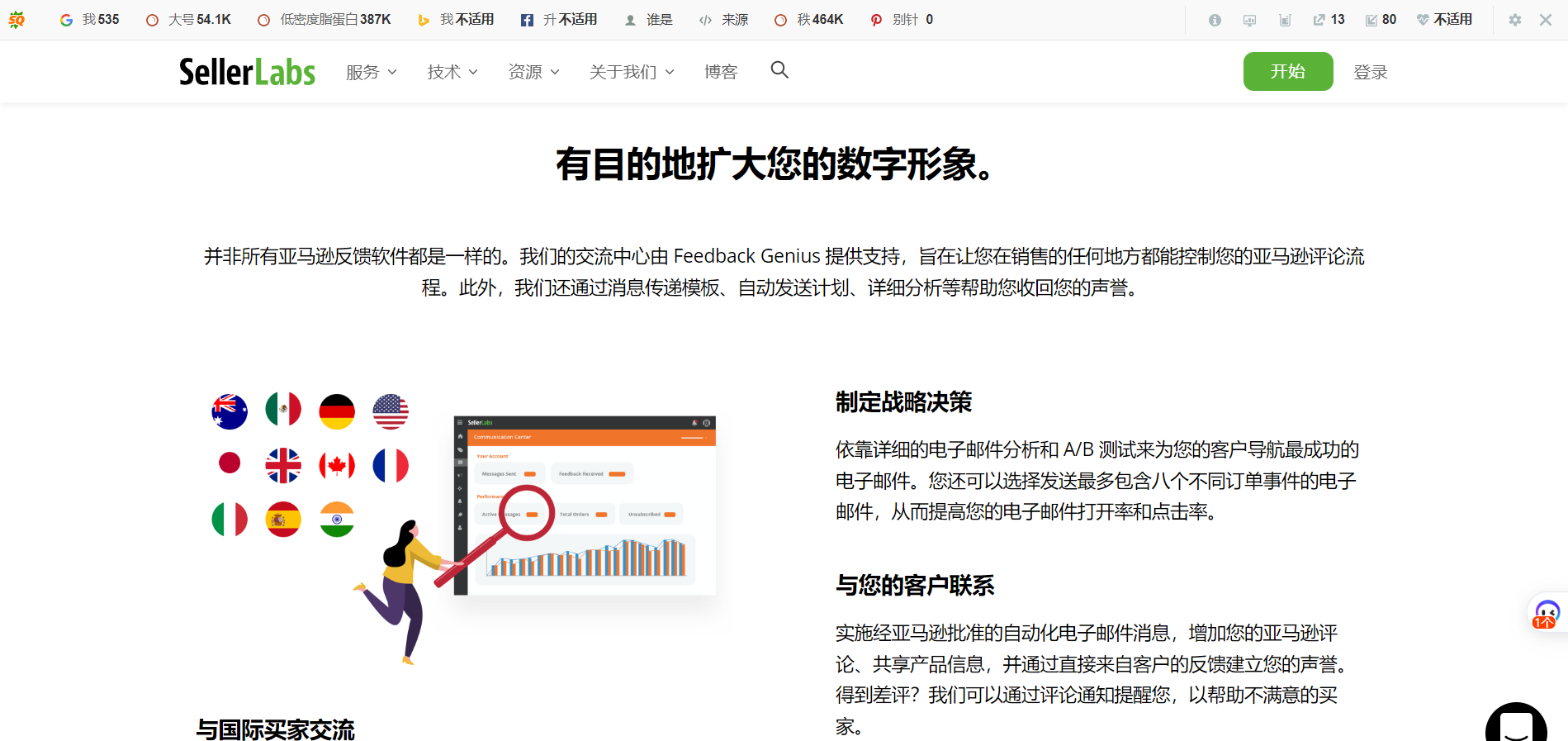Click the SEOquake diagnosis monitor icon

1249,20
